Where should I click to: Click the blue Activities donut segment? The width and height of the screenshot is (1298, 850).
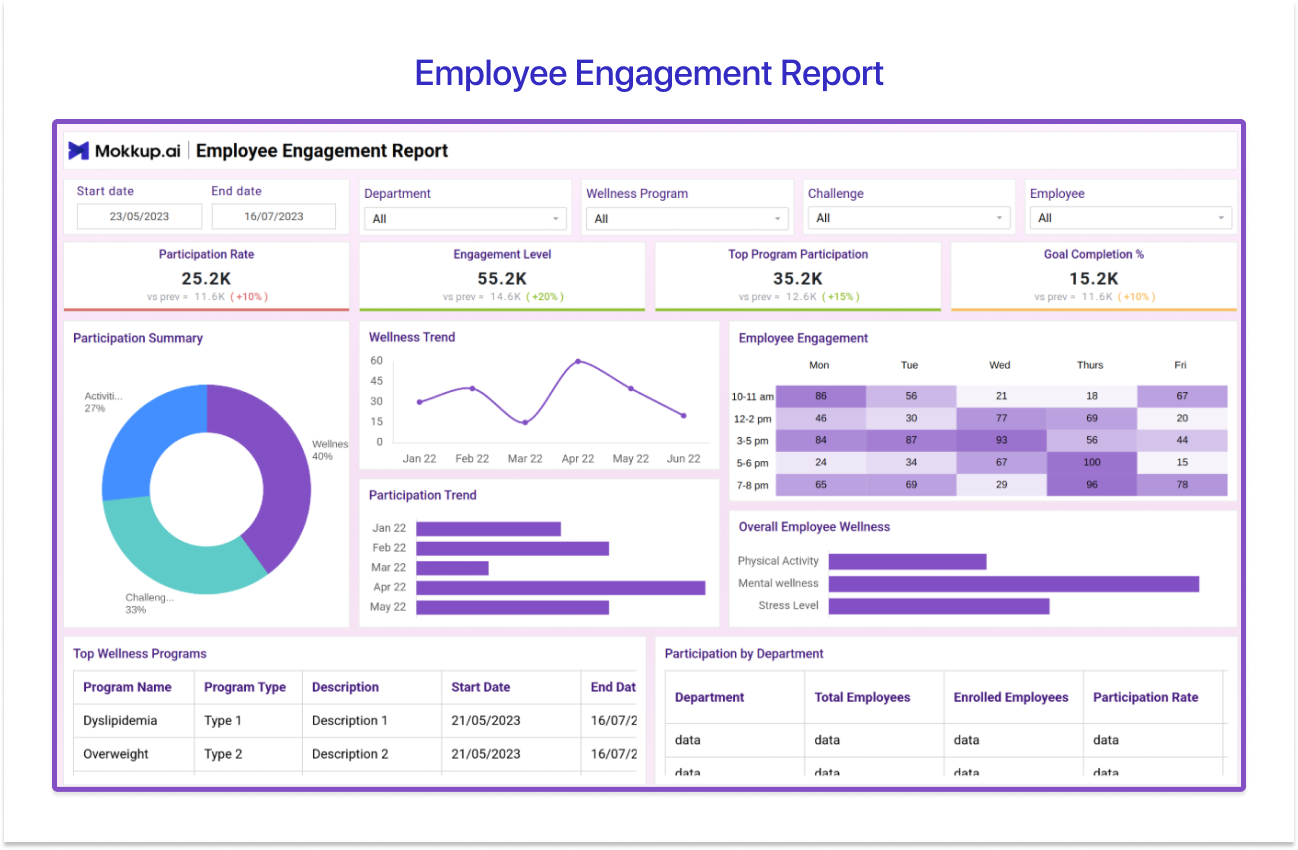(148, 437)
